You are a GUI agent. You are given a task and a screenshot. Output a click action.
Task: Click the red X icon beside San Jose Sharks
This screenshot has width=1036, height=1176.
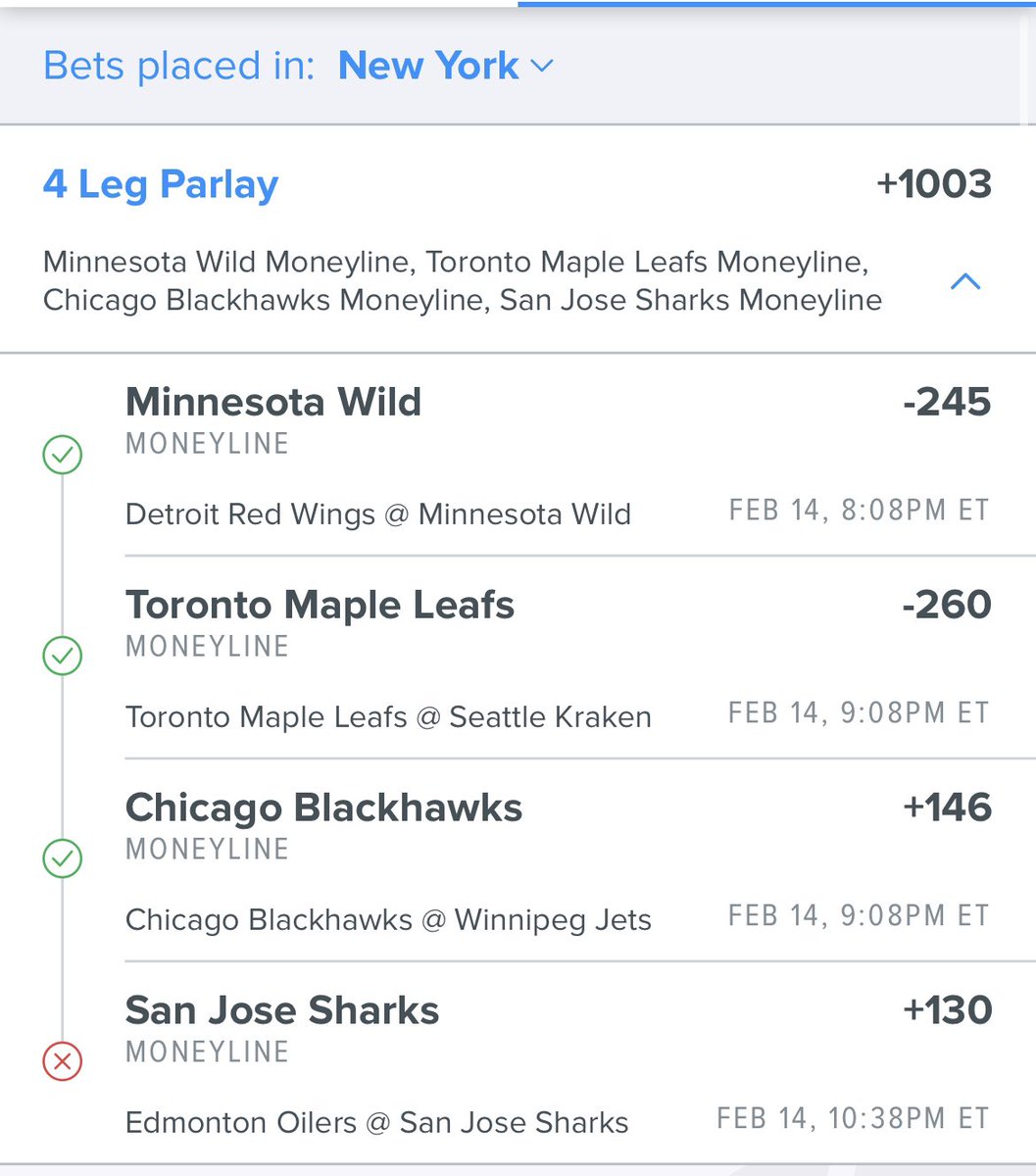(62, 1060)
